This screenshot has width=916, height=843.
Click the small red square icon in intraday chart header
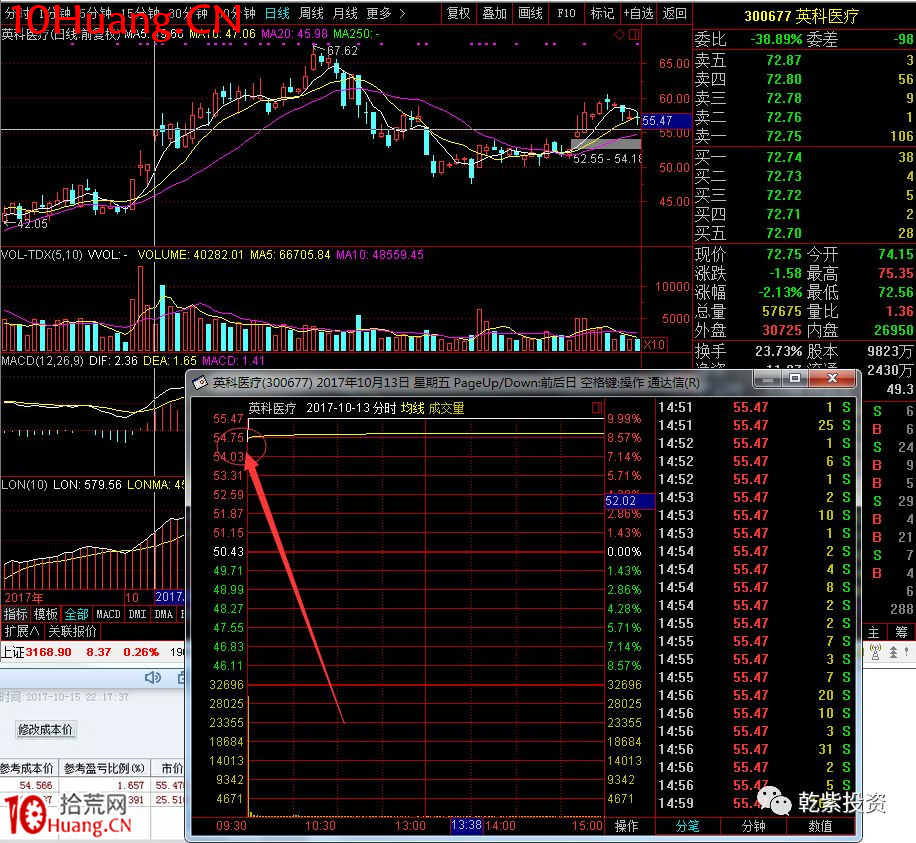pyautogui.click(x=597, y=408)
